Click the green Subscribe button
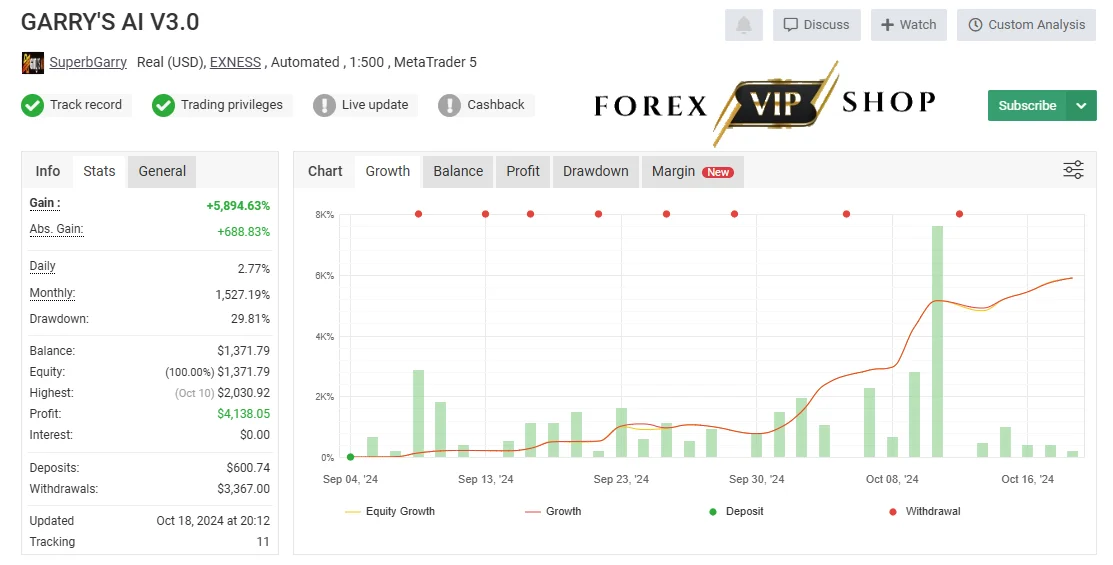Image resolution: width=1113 pixels, height=565 pixels. [x=1027, y=106]
